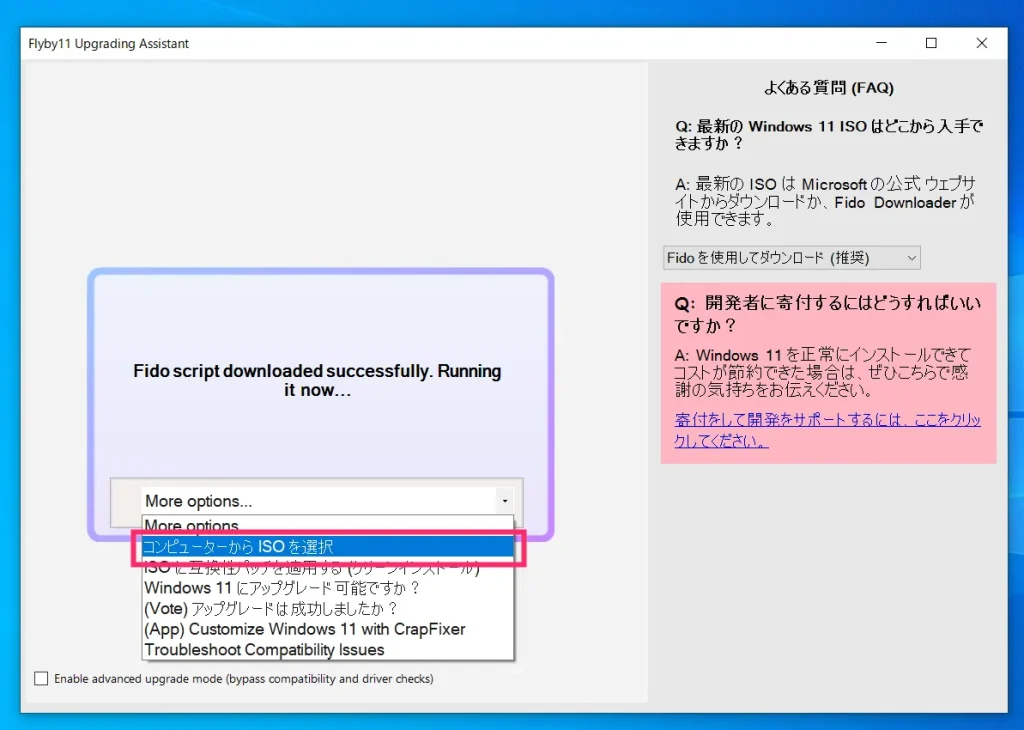Choose '(Vote) アップグレードは成功しましたか？' entry
Screen dimensions: 1024x730
point(328,609)
